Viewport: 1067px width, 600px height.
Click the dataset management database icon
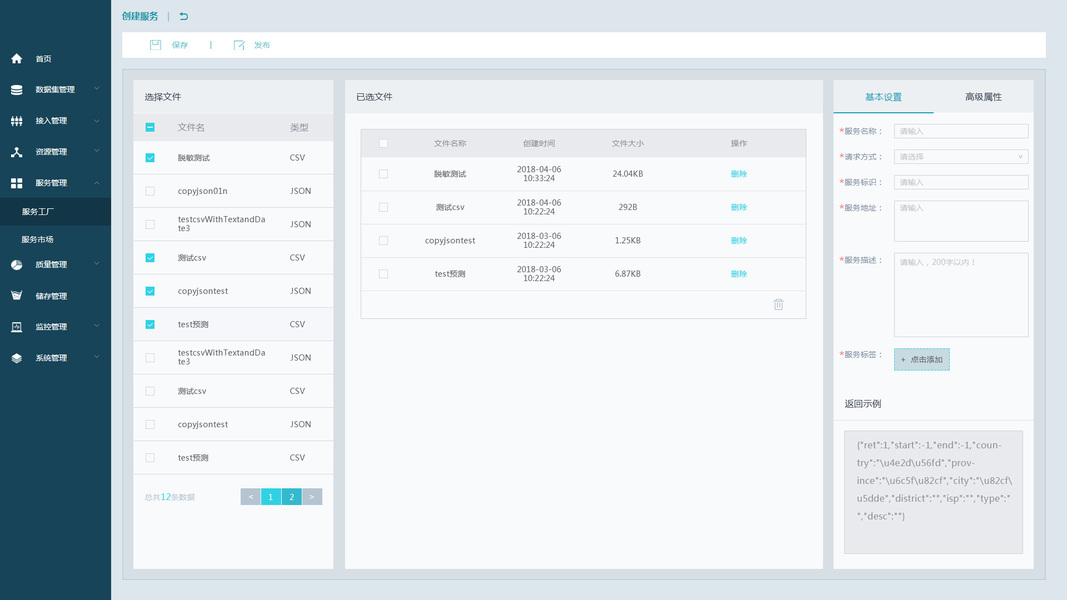(x=16, y=90)
